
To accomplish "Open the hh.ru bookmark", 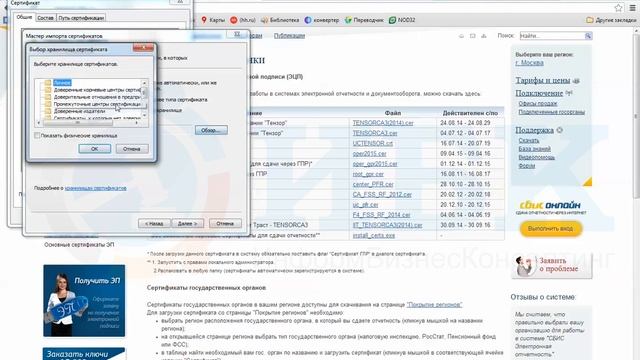I will click(243, 20).
